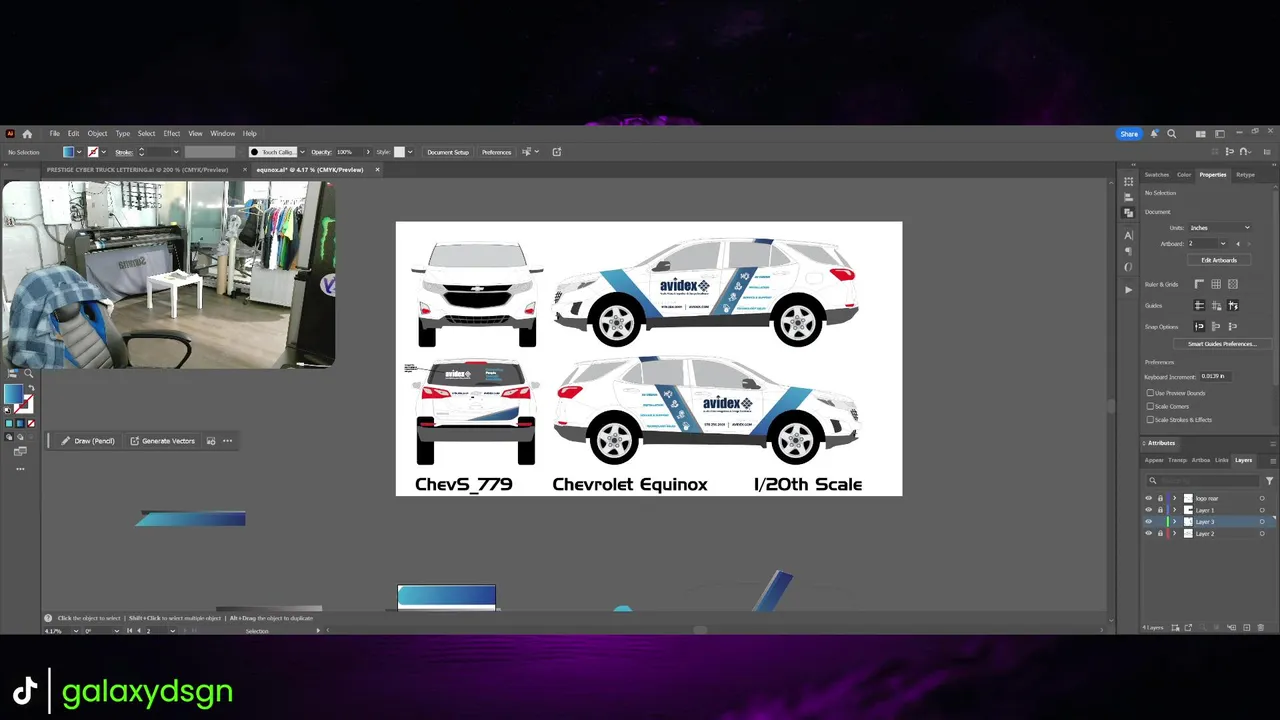Open the Transform icon in side dock
The width and height of the screenshot is (1280, 720).
[1129, 181]
